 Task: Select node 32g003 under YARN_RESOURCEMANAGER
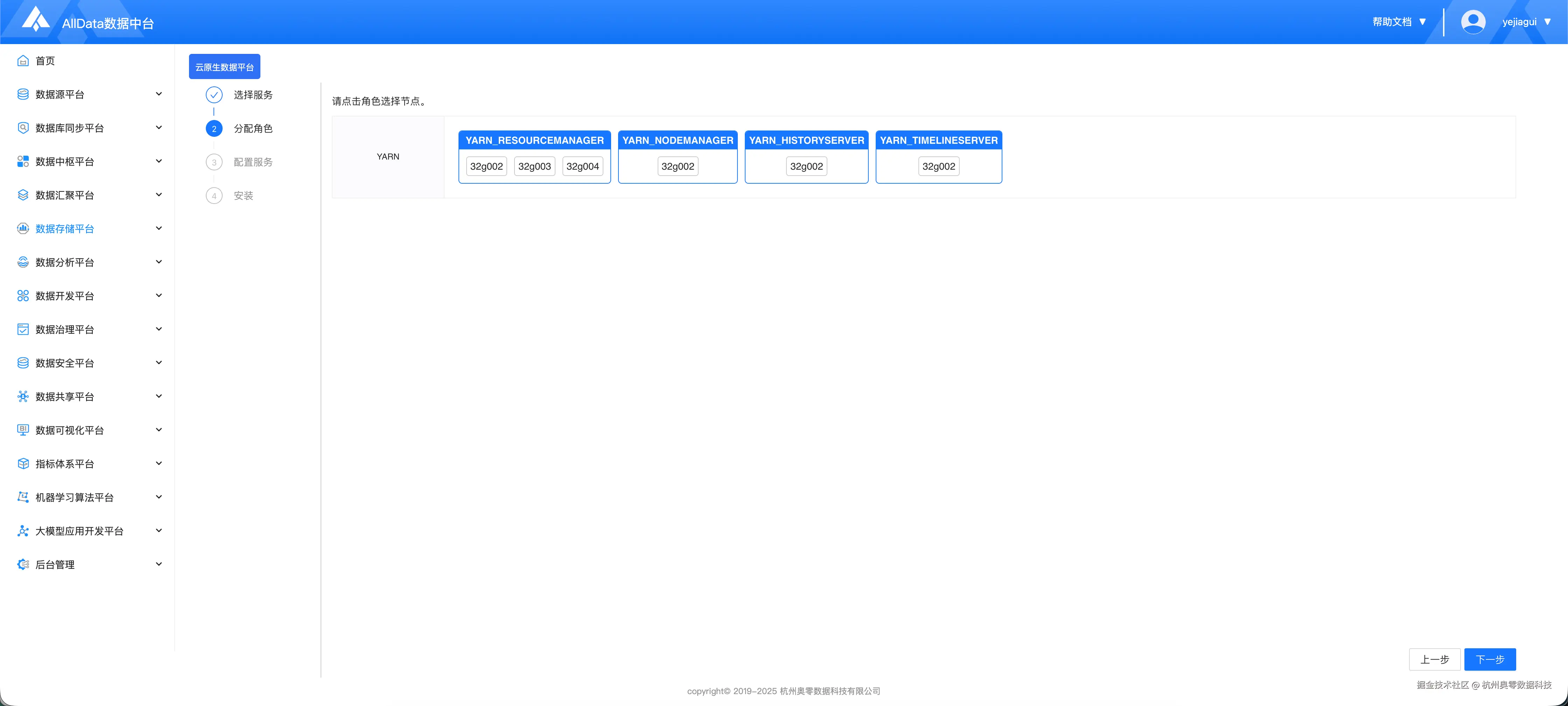534,166
